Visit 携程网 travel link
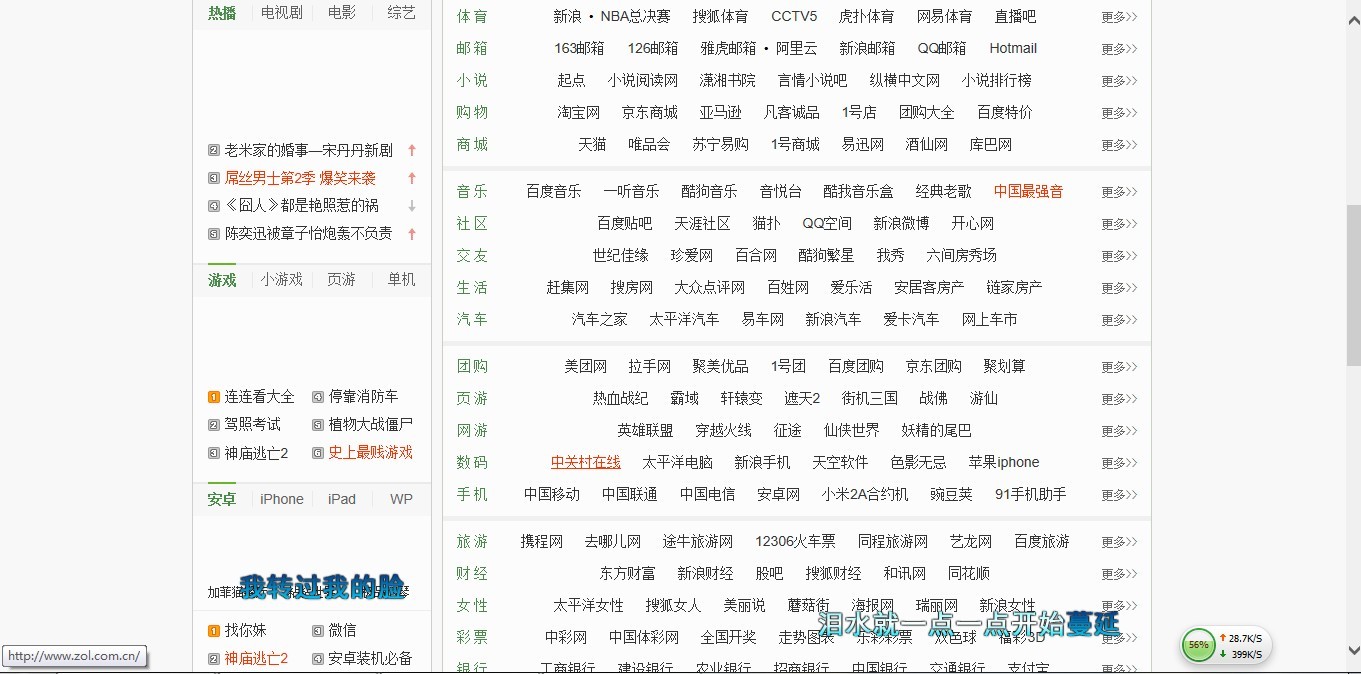The height and width of the screenshot is (674, 1361). click(542, 541)
